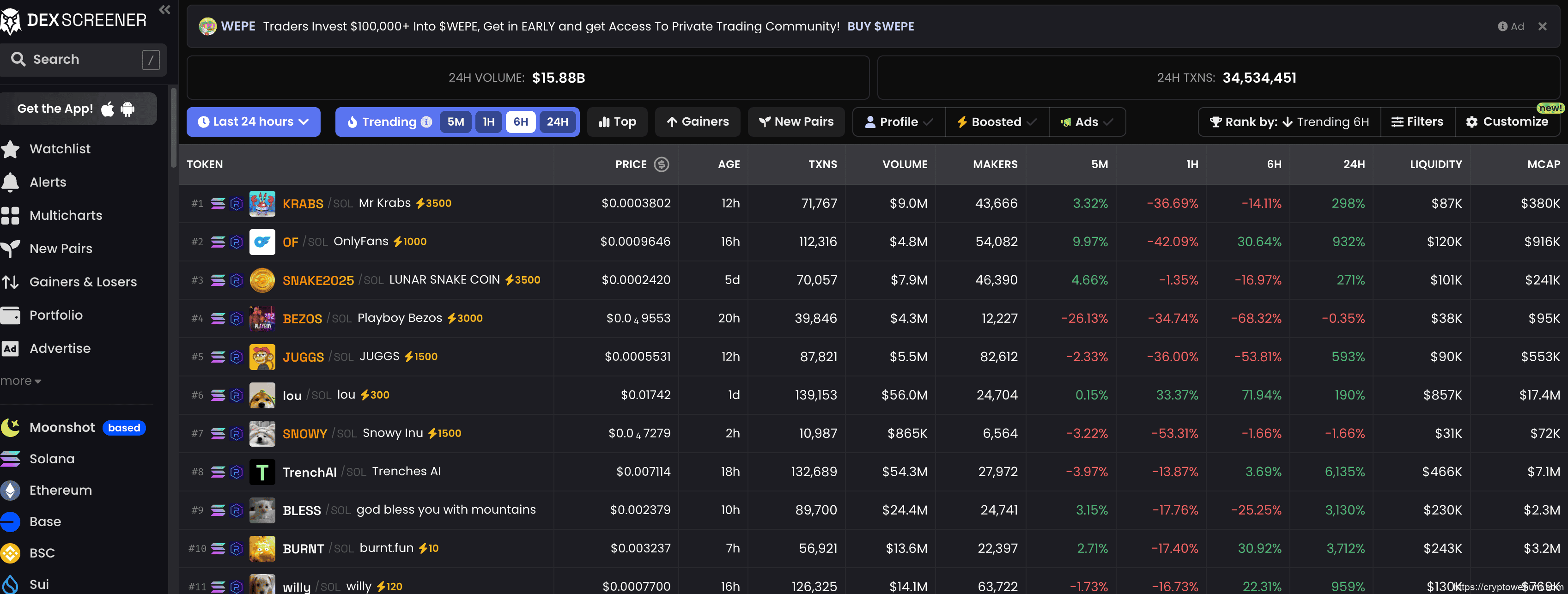Screen dimensions: 1568x594
Task: Select the 24H trending timeframe
Action: (x=557, y=122)
